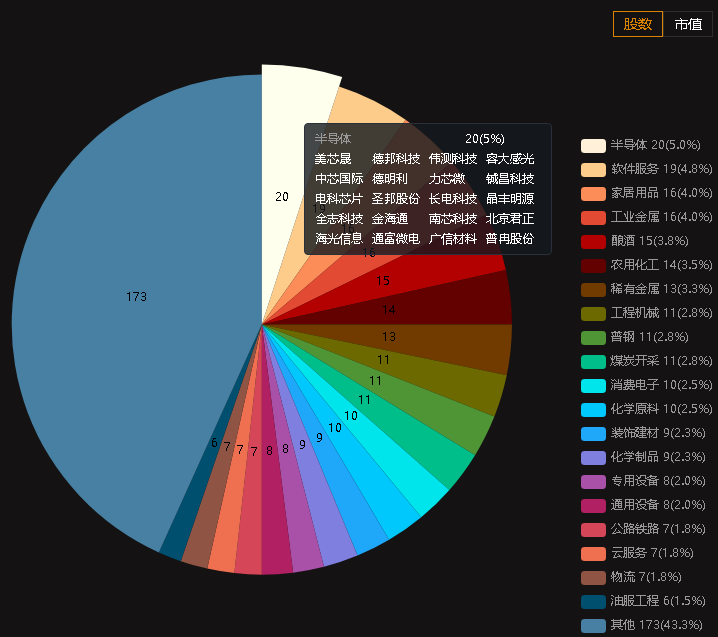Viewport: 718px width, 637px height.
Task: Click the 其他 legend color swatch
Action: (593, 626)
